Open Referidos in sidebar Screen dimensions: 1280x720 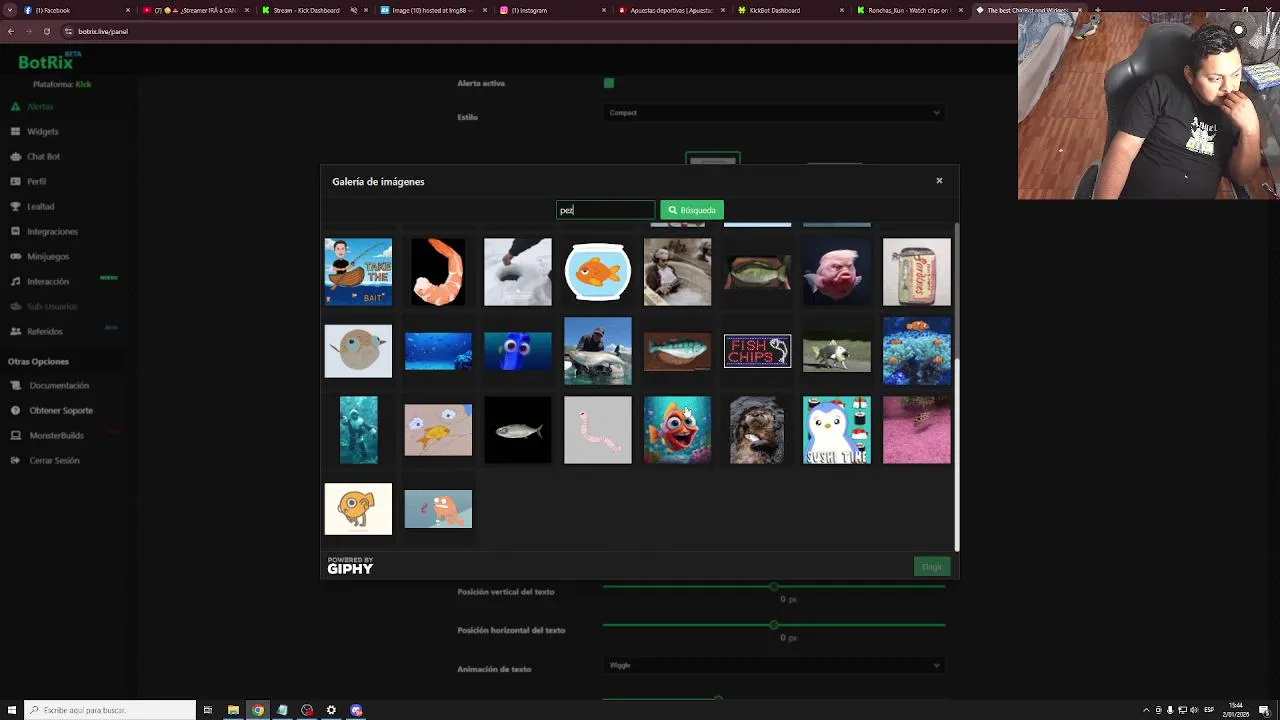(x=45, y=331)
